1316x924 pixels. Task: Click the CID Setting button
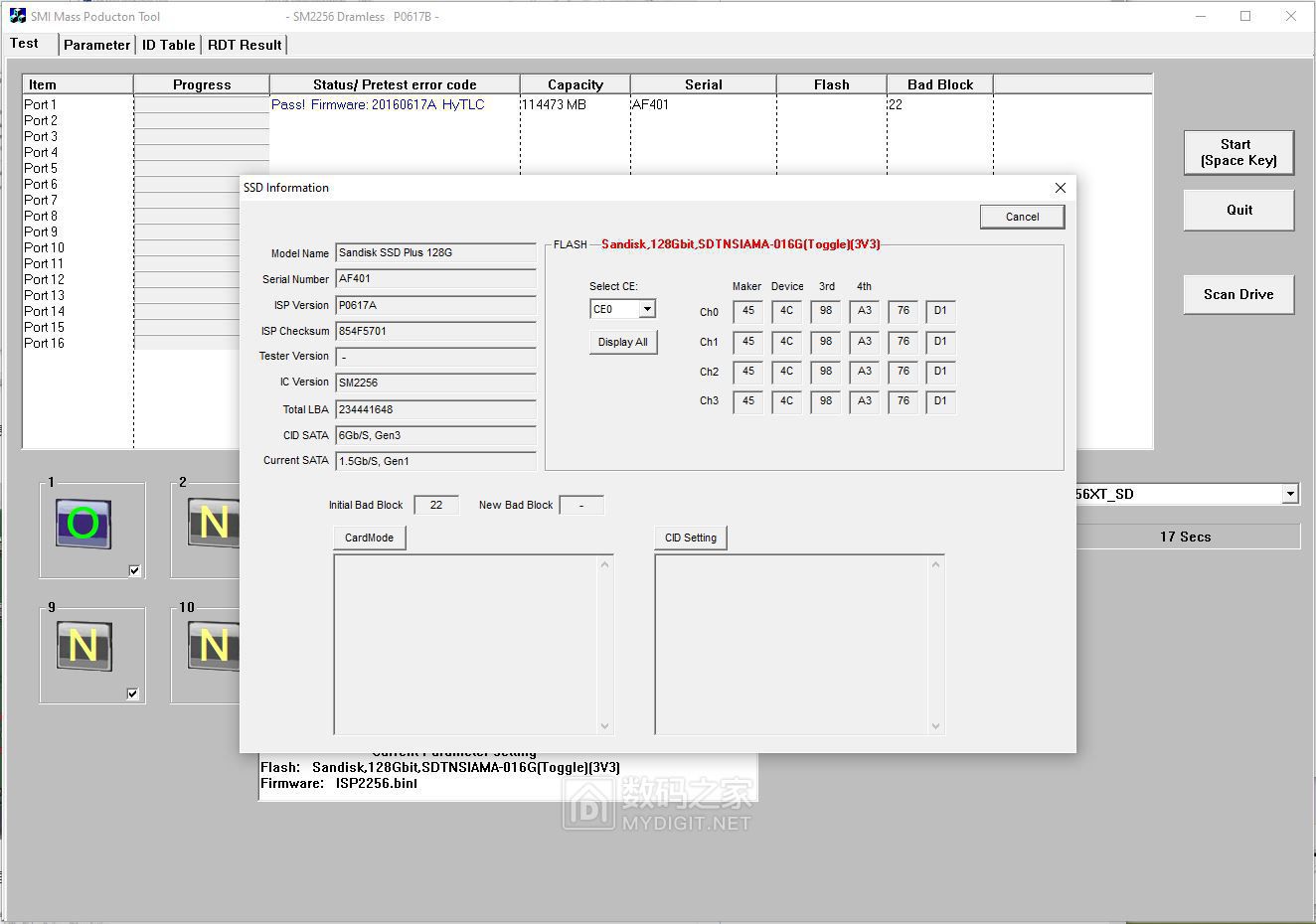pyautogui.click(x=690, y=538)
